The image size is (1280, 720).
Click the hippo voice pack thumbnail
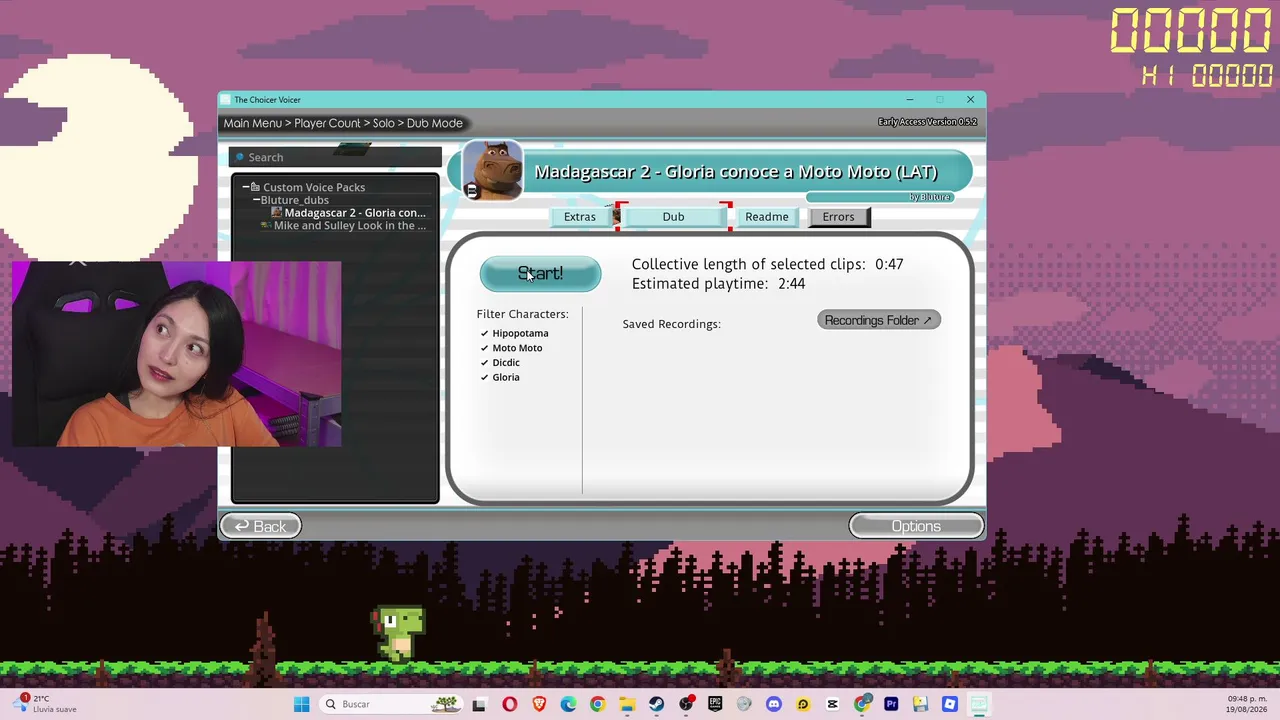tap(492, 171)
